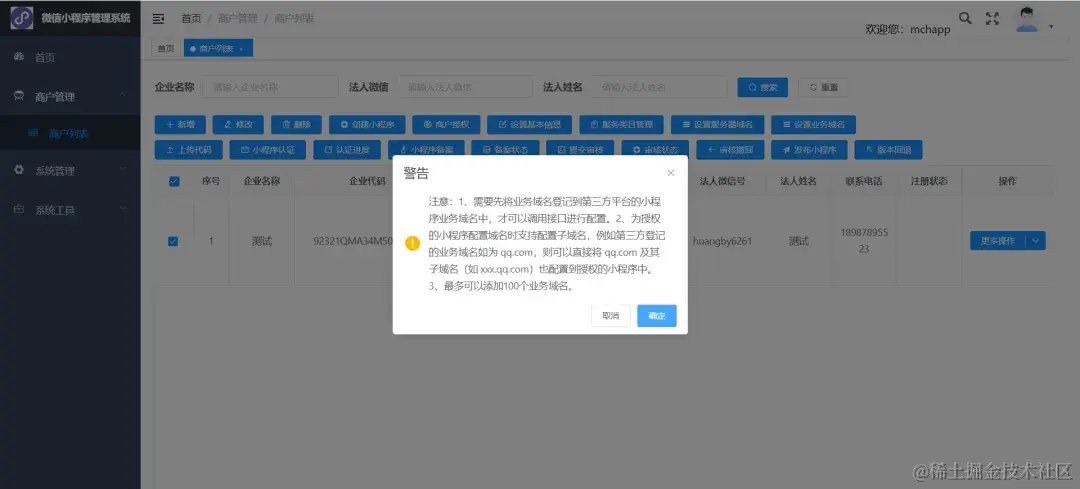1080x489 pixels.
Task: Click the 新增 add button
Action: tap(179, 125)
